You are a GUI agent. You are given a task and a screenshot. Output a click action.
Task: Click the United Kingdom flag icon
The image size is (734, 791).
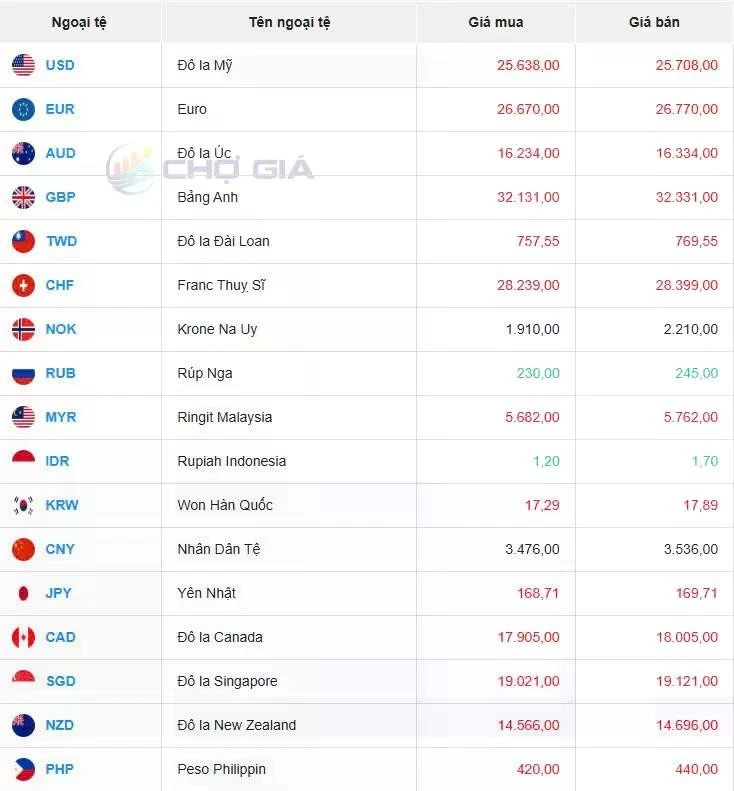click(x=23, y=198)
